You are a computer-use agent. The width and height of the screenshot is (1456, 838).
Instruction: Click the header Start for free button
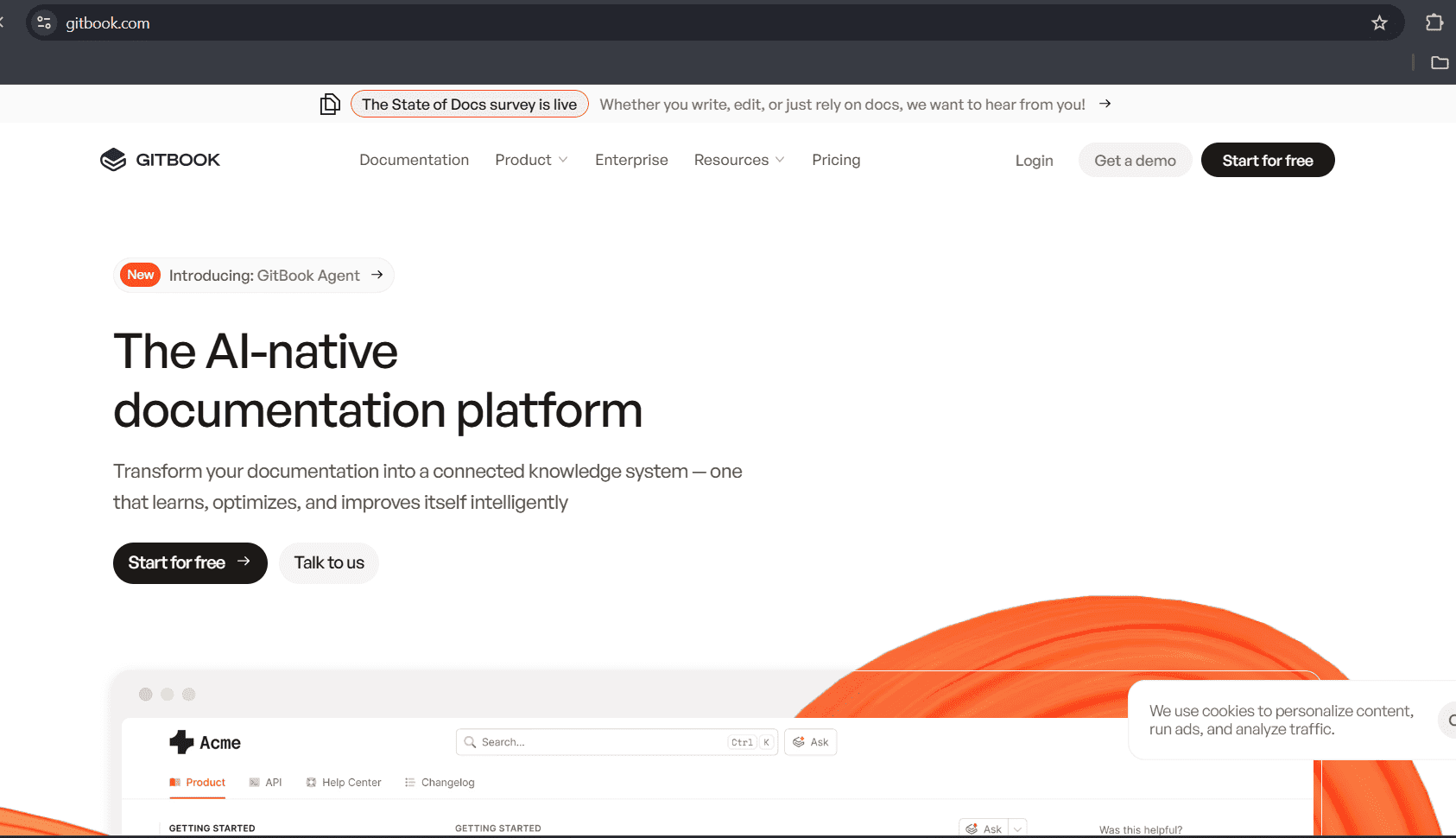(x=1268, y=160)
